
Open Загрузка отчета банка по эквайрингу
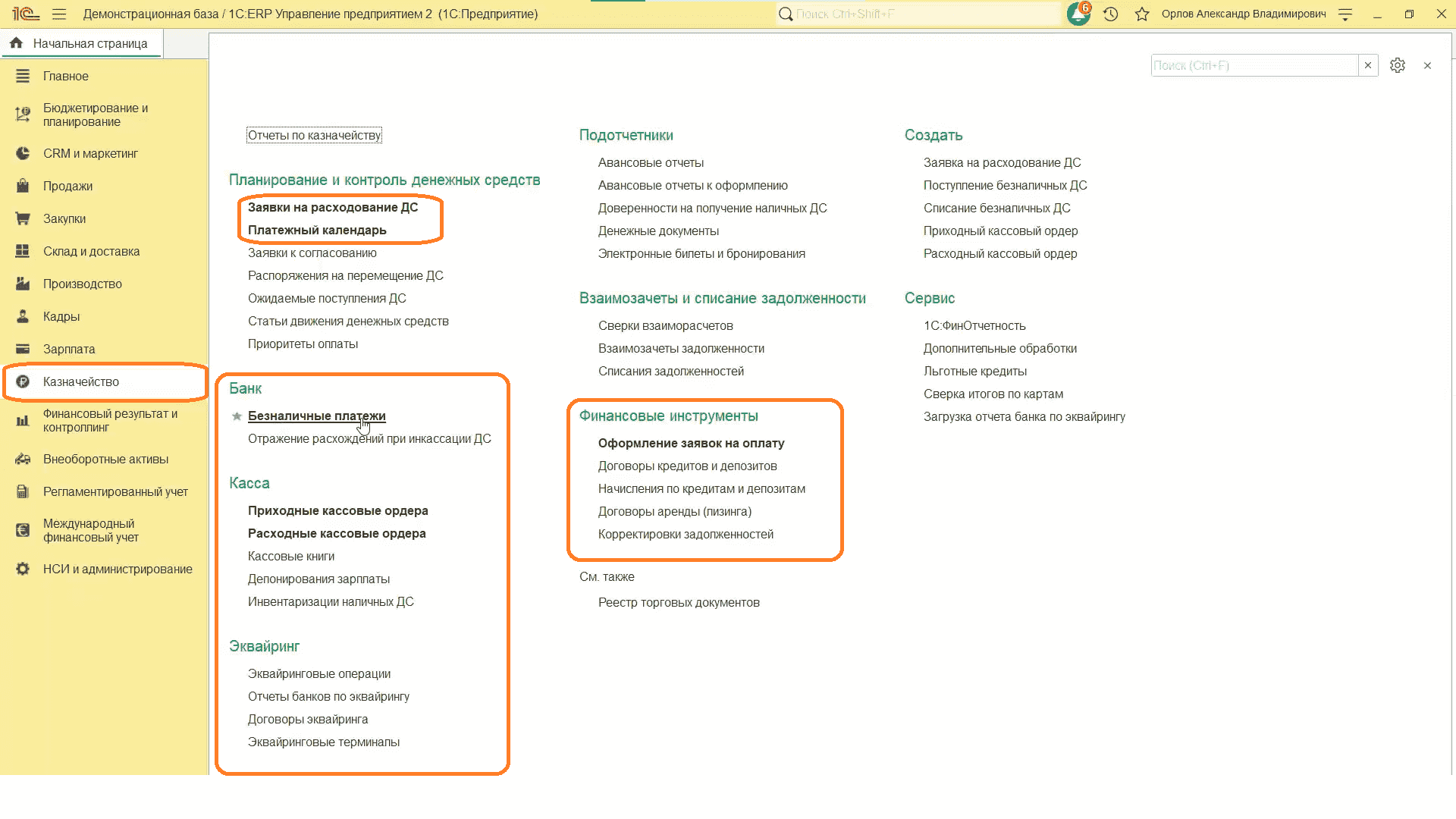[x=1025, y=416]
